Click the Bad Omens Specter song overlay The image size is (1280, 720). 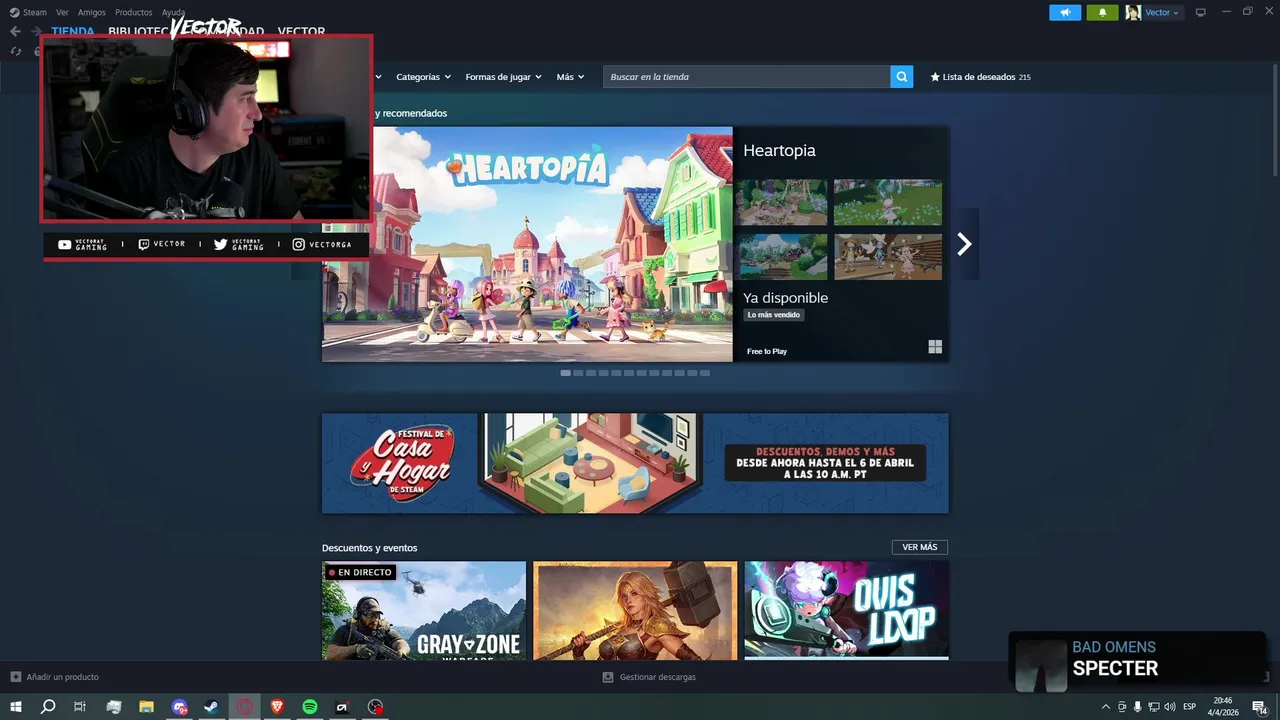tap(1138, 660)
